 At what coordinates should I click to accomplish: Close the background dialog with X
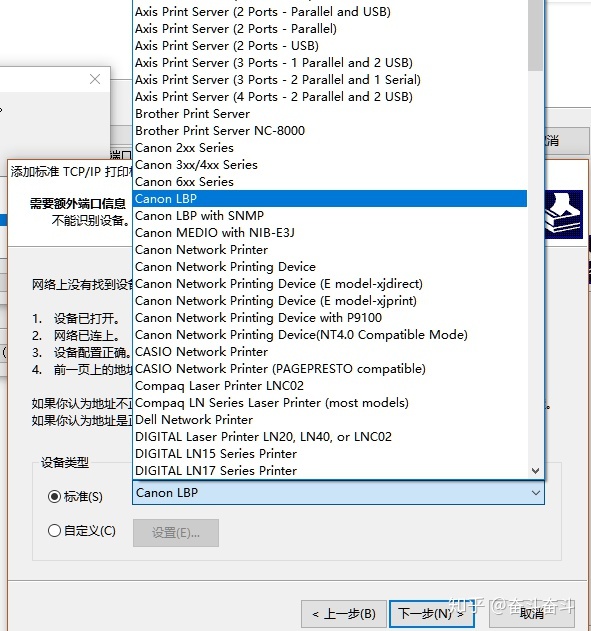(x=95, y=79)
